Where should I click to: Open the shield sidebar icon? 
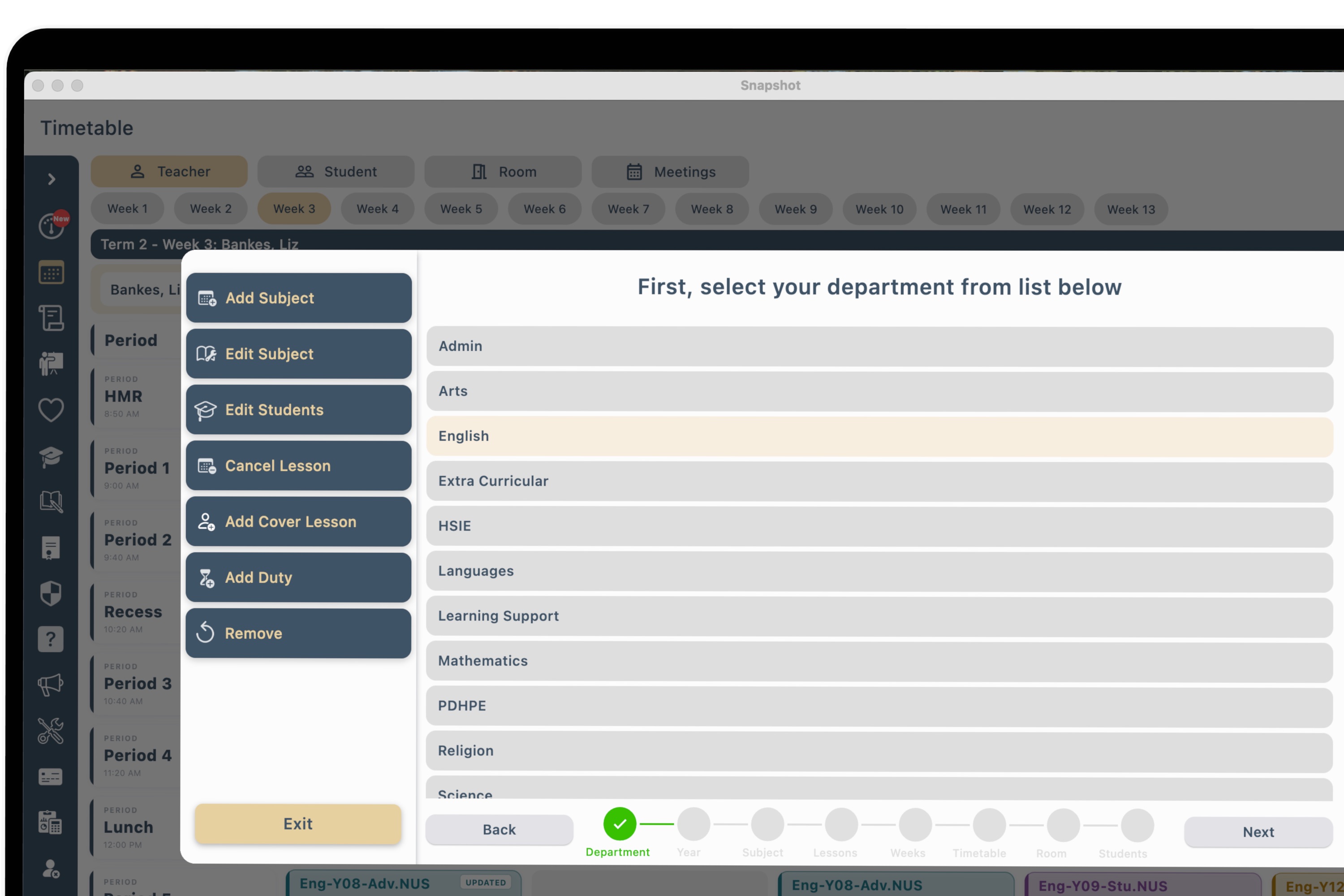51,593
